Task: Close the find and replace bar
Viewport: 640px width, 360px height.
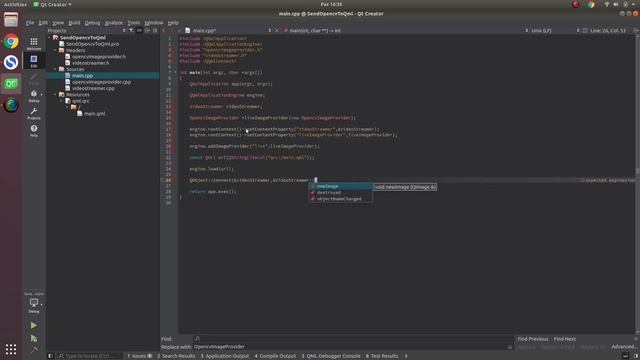Action: click(636, 339)
